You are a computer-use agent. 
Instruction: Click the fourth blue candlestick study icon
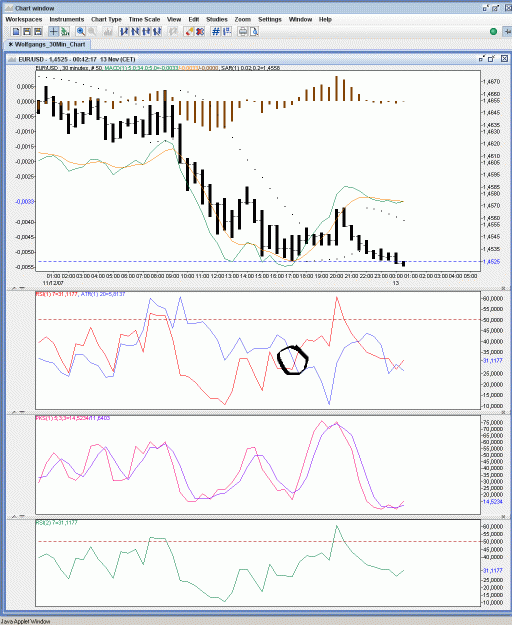coord(157,31)
